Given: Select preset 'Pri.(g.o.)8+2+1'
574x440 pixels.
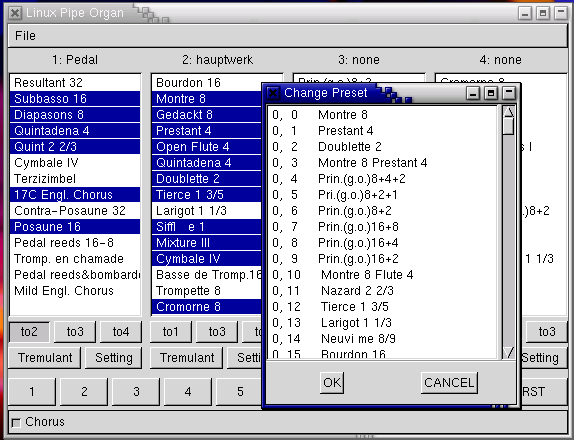Looking at the screenshot, I should (383, 195).
